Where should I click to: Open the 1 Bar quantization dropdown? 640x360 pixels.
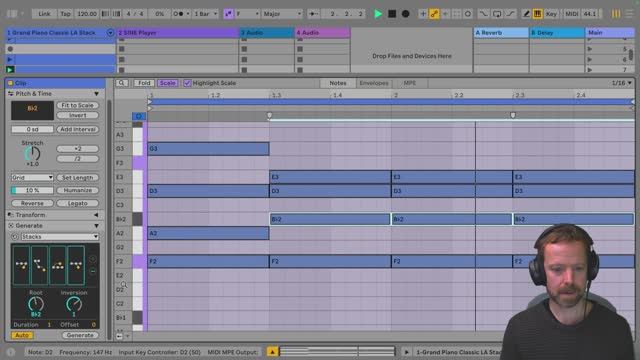point(206,14)
